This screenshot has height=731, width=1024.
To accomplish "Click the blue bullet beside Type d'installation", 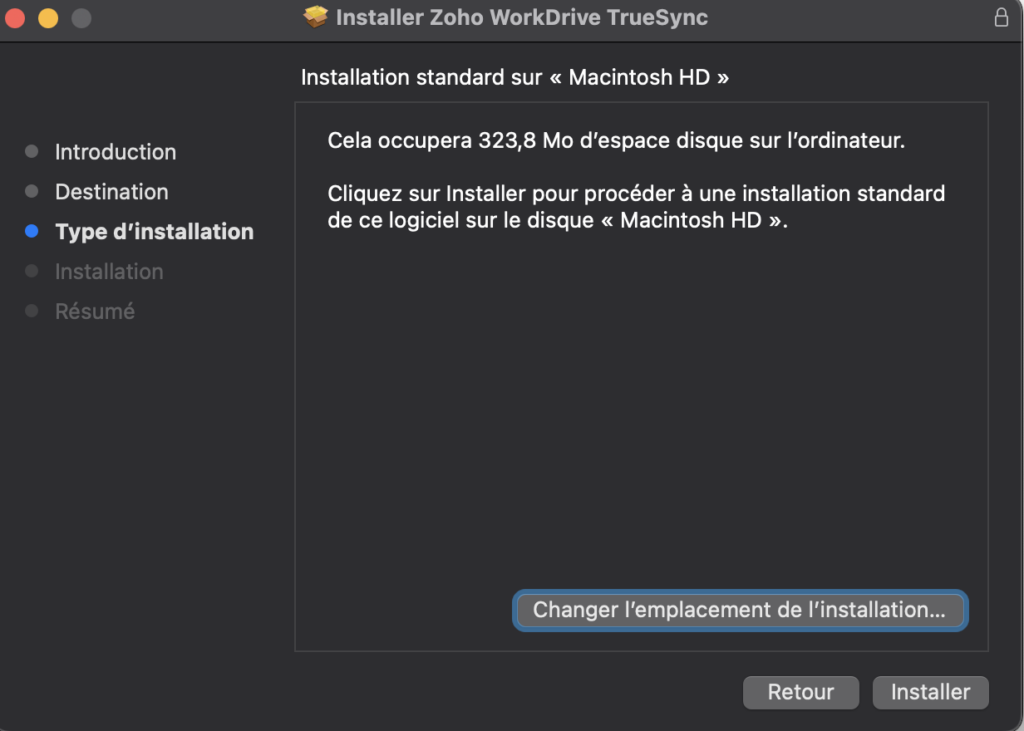I will [31, 231].
